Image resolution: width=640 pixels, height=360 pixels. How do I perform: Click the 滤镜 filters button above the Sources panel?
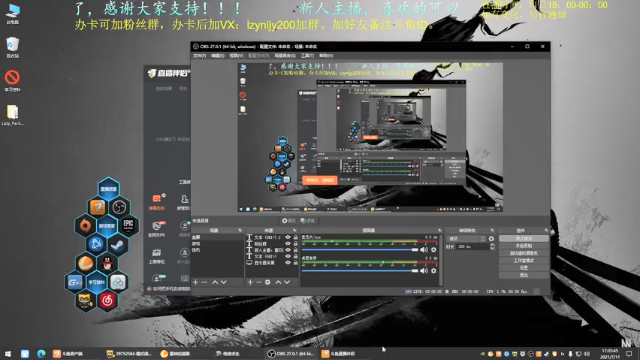[x=308, y=221]
